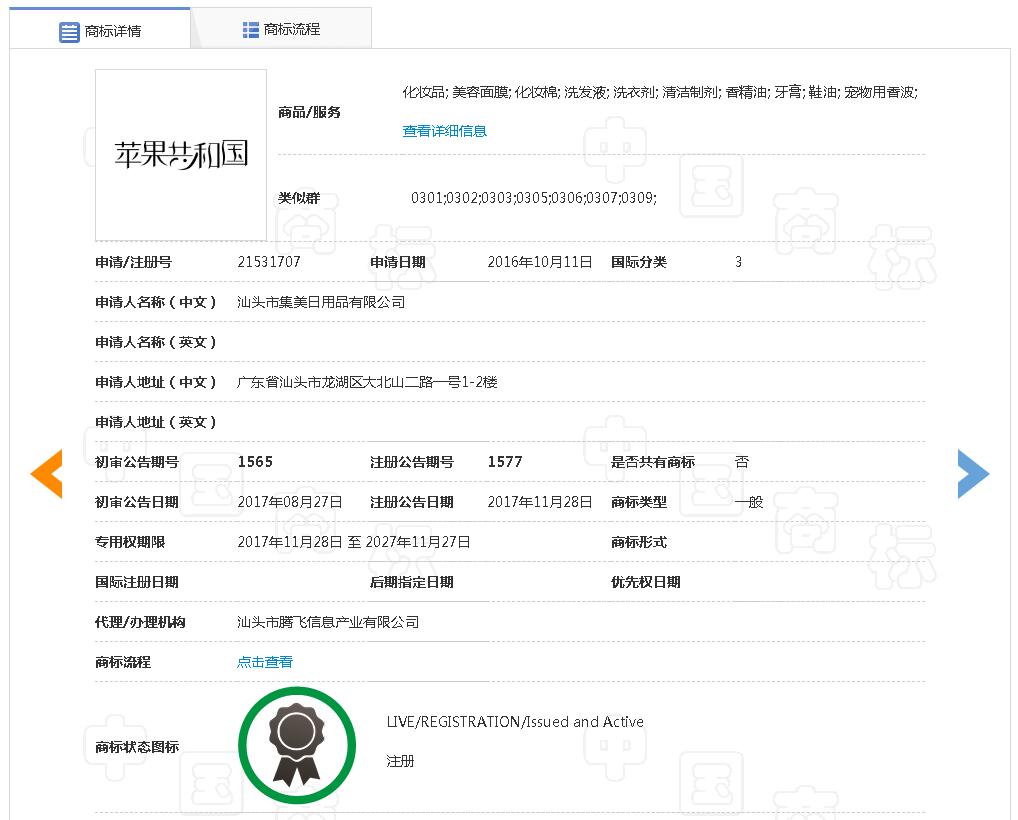Click the list icon beside 商标详情
Image resolution: width=1018 pixels, height=820 pixels.
coord(69,32)
